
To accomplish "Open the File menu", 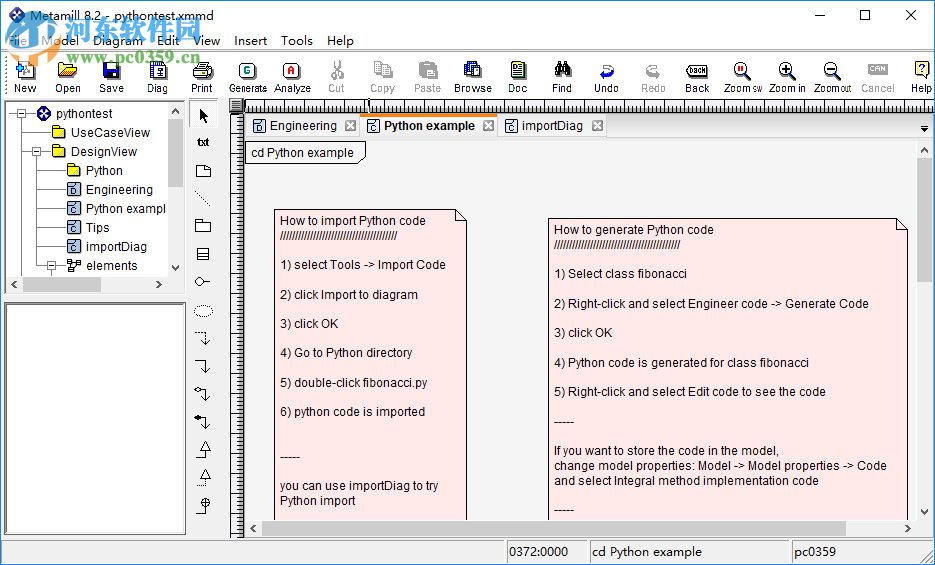I will click(x=18, y=41).
